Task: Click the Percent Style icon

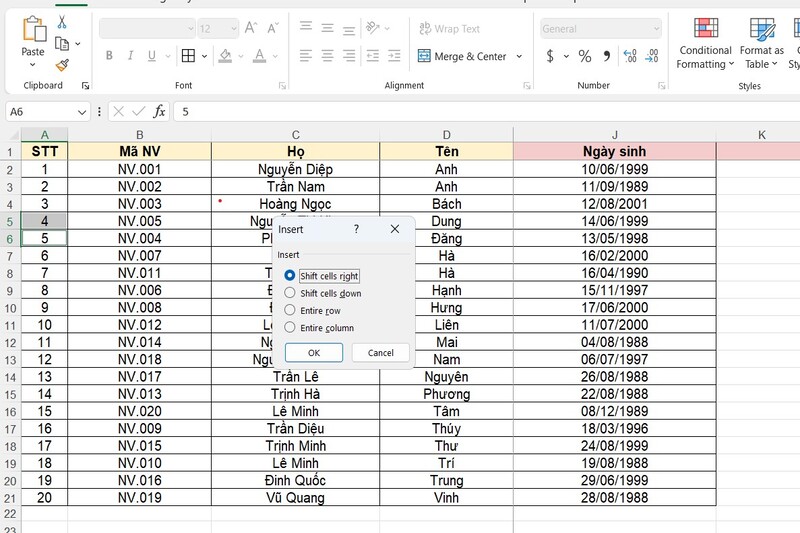Action: (x=584, y=57)
